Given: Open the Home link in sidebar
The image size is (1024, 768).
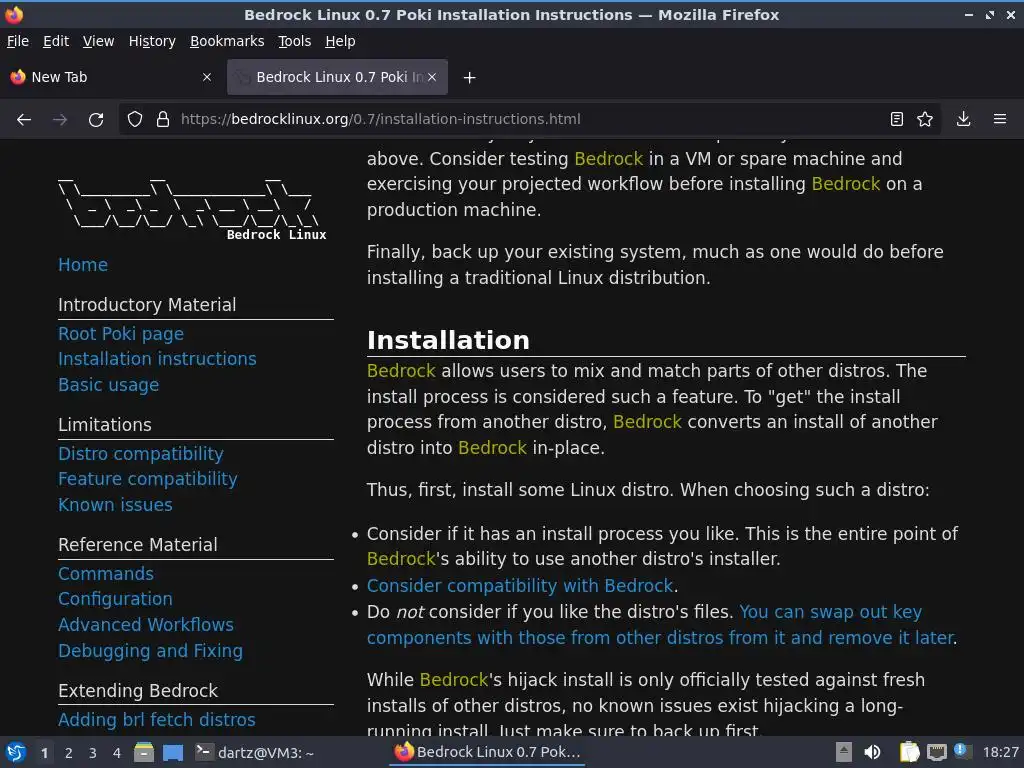Looking at the screenshot, I should (x=83, y=264).
